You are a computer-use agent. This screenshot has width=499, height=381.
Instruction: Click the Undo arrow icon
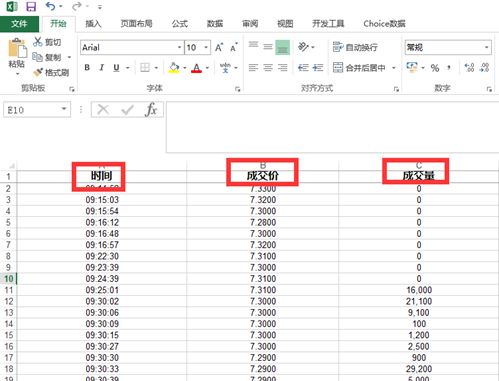[51, 6]
